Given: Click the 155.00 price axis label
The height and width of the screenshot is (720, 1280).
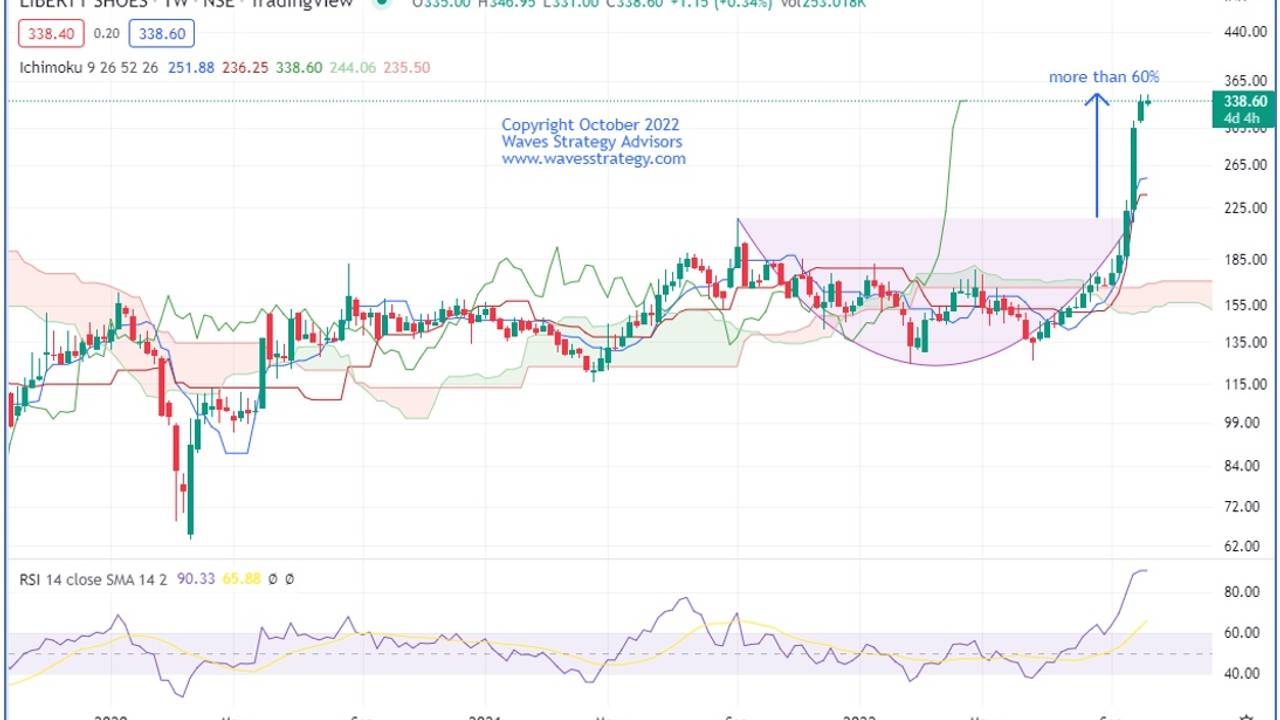Looking at the screenshot, I should coord(1246,305).
